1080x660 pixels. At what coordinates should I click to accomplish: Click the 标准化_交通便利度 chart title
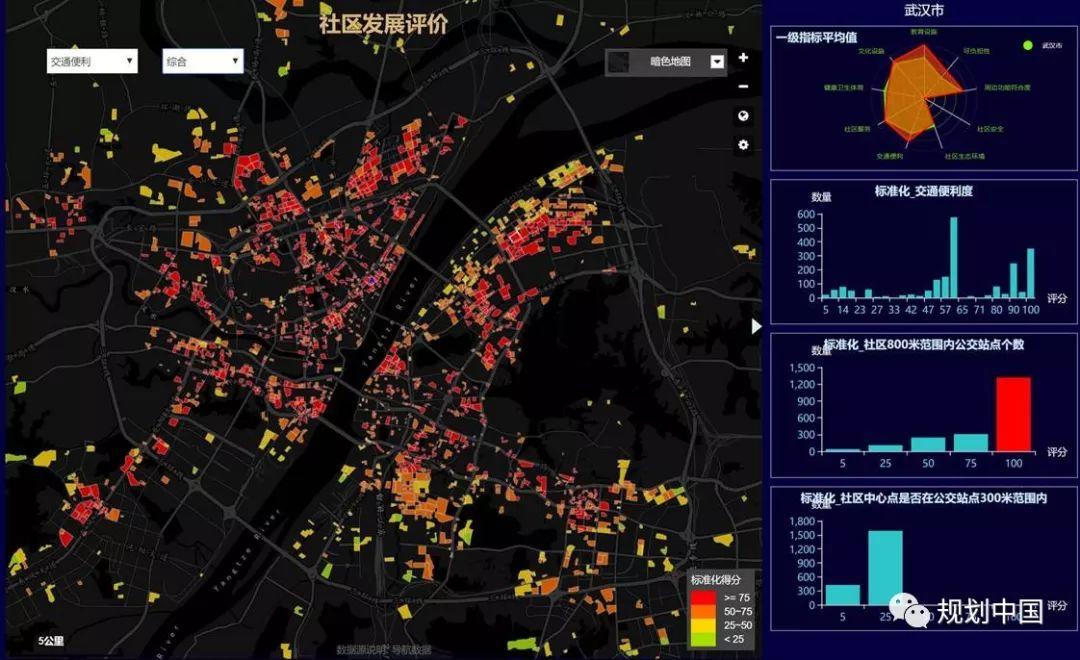tap(924, 191)
